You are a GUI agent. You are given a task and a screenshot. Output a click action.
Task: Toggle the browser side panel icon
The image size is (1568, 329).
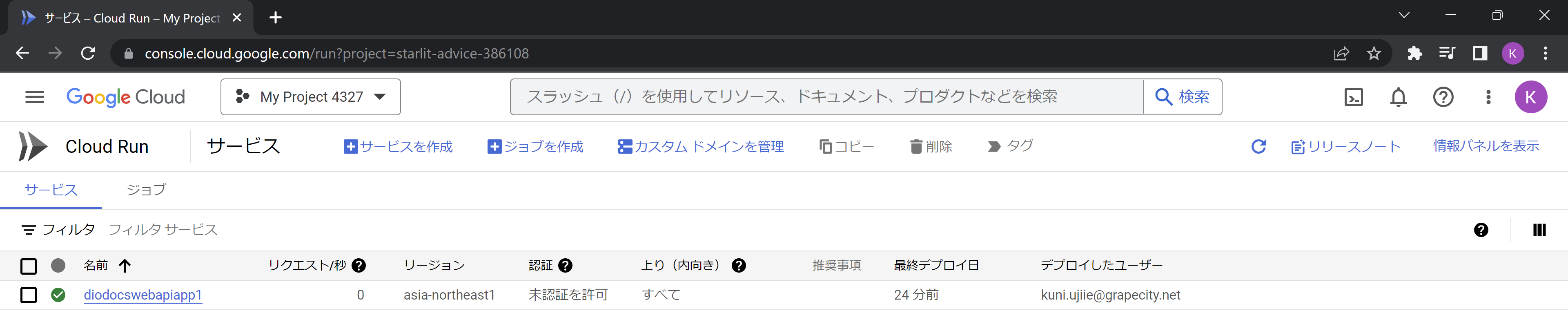1480,54
